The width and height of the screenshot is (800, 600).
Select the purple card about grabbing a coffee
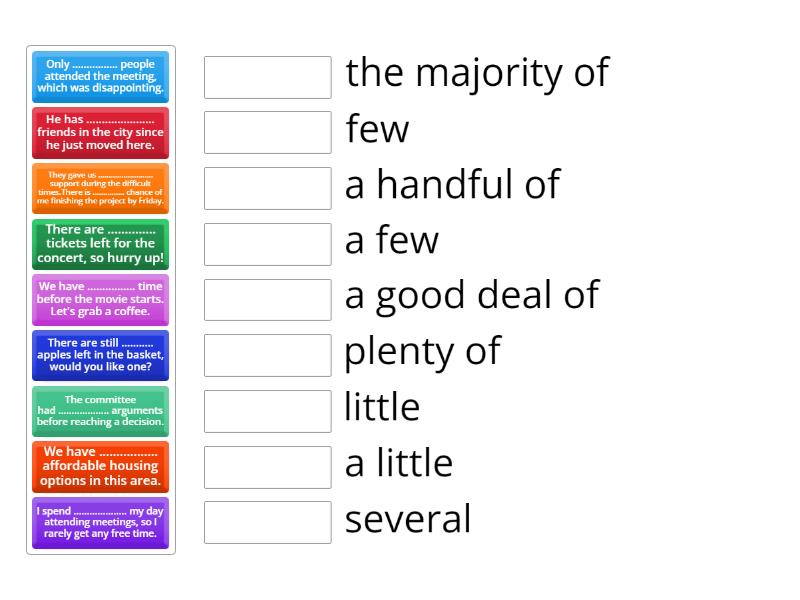point(100,300)
